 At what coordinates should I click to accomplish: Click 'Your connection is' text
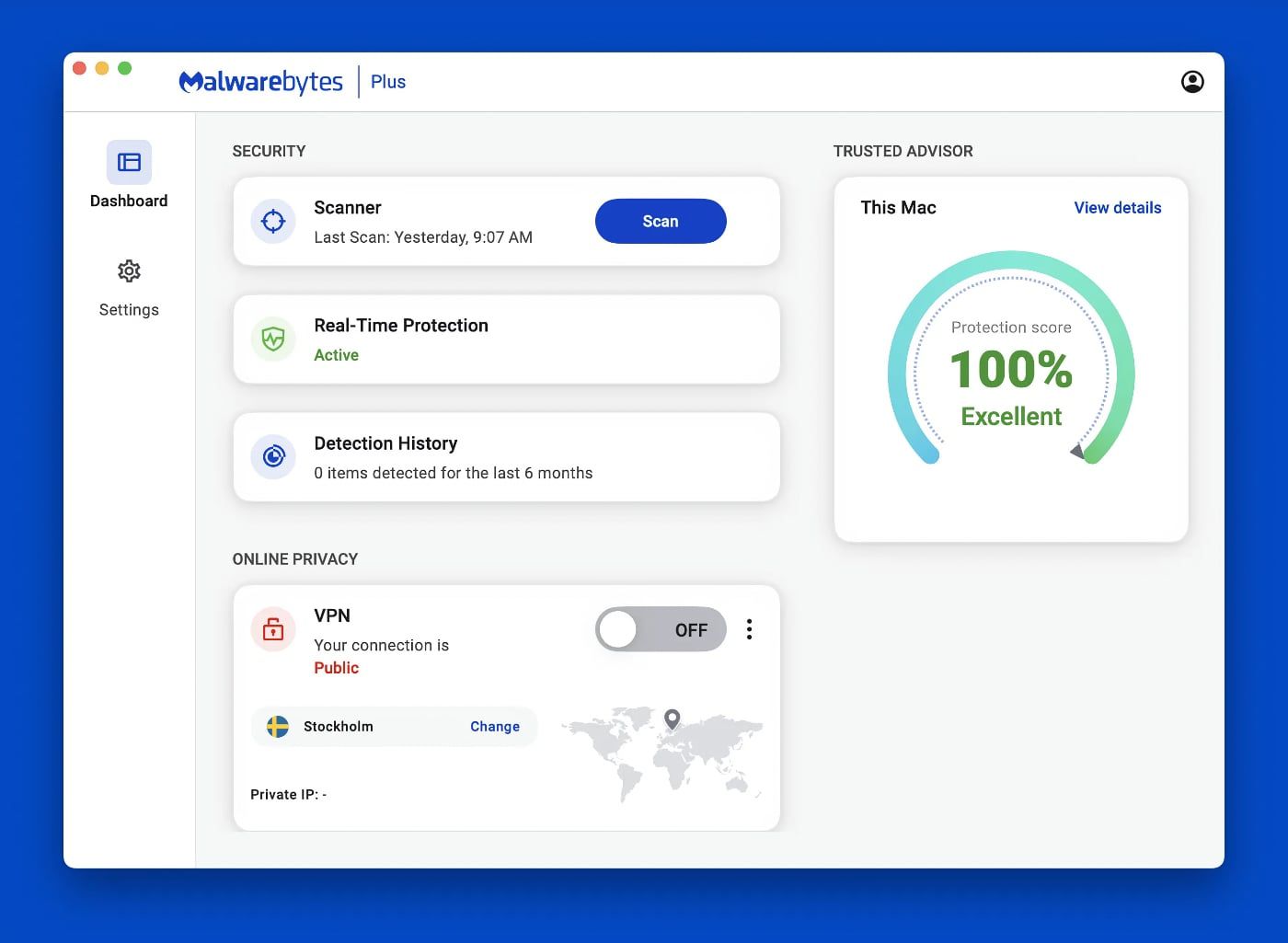[x=382, y=646]
